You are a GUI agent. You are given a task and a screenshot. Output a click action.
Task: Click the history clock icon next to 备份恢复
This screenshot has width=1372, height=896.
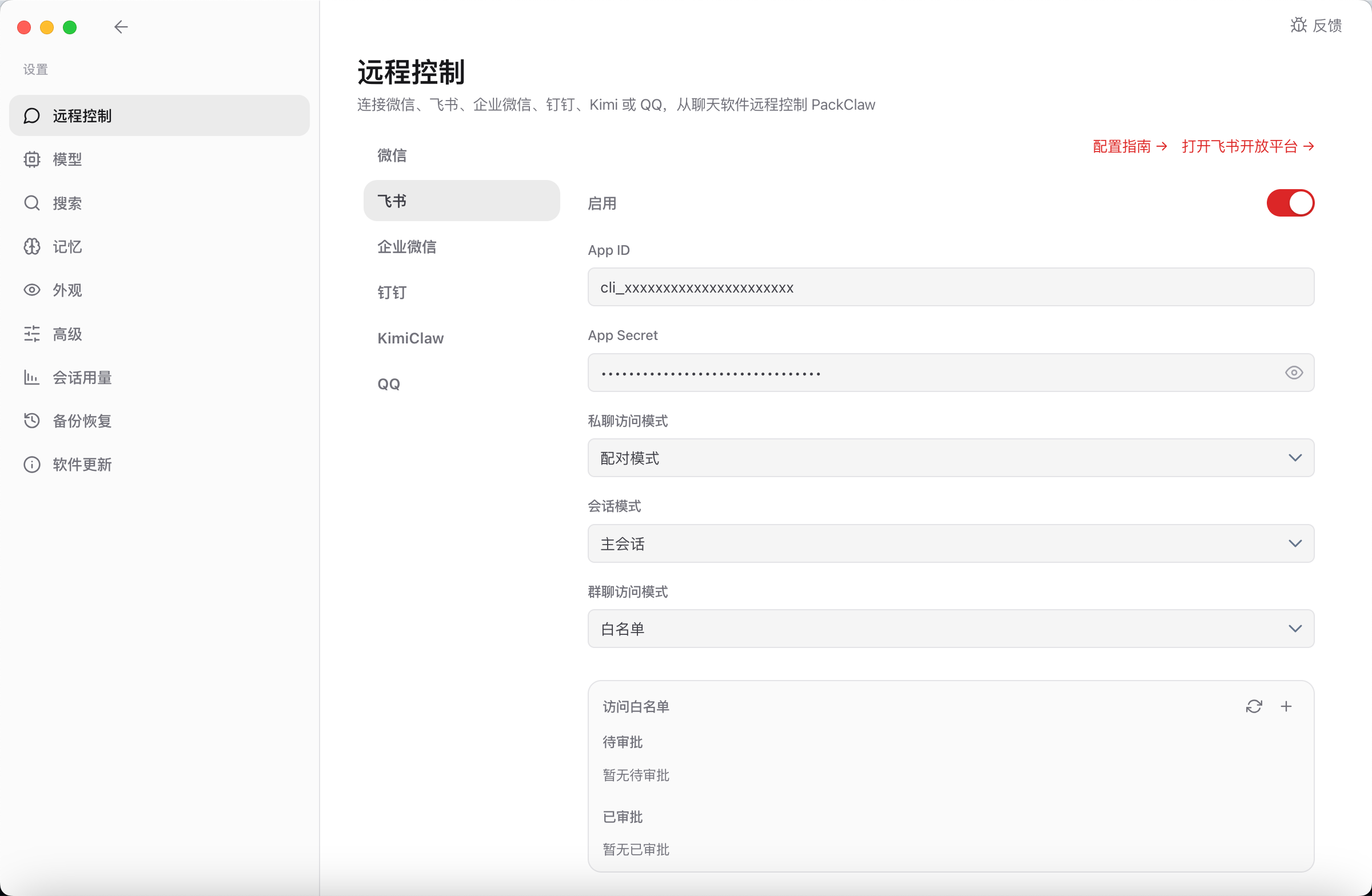31,421
